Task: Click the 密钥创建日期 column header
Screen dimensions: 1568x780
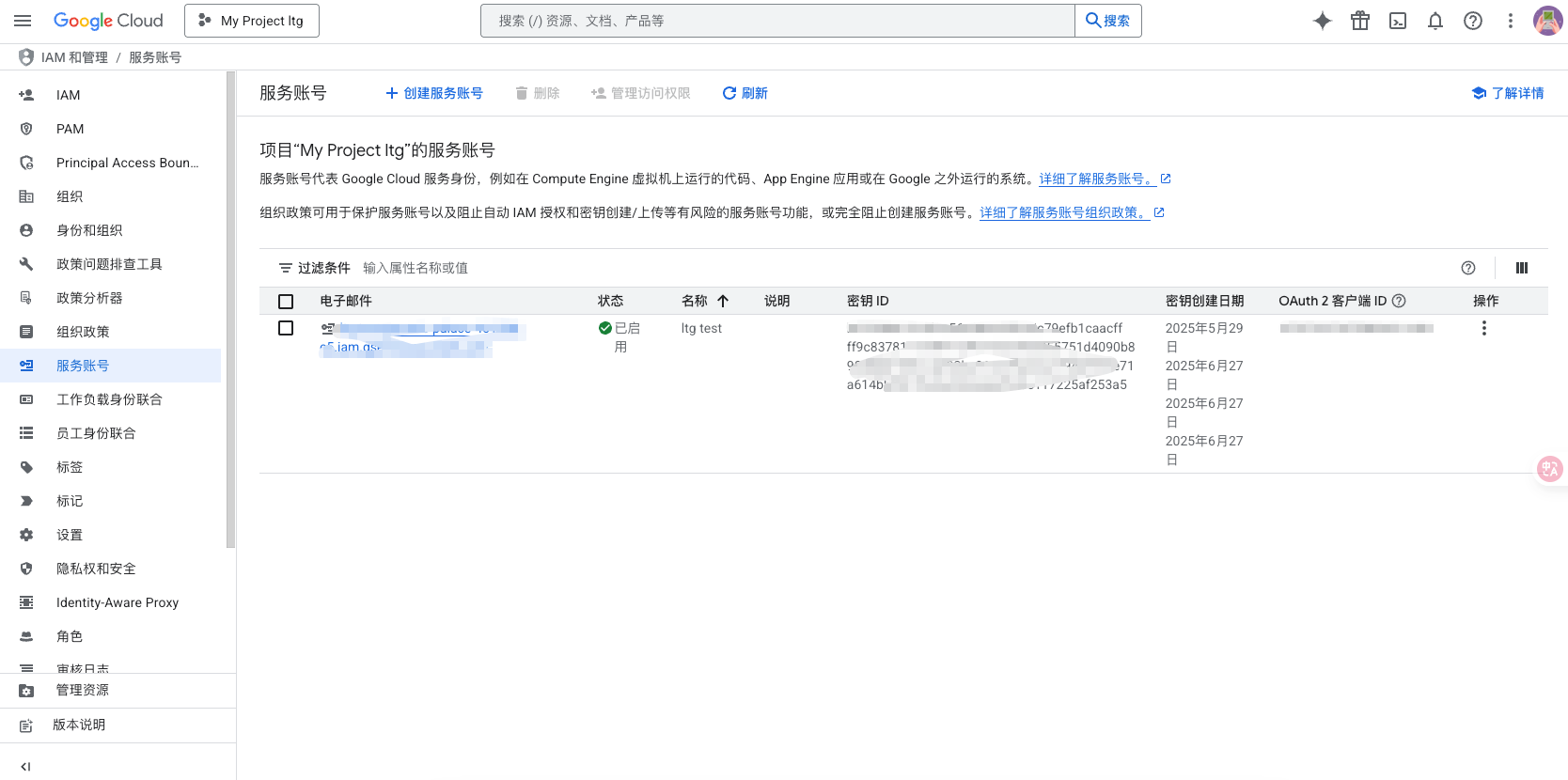Action: (x=1205, y=301)
